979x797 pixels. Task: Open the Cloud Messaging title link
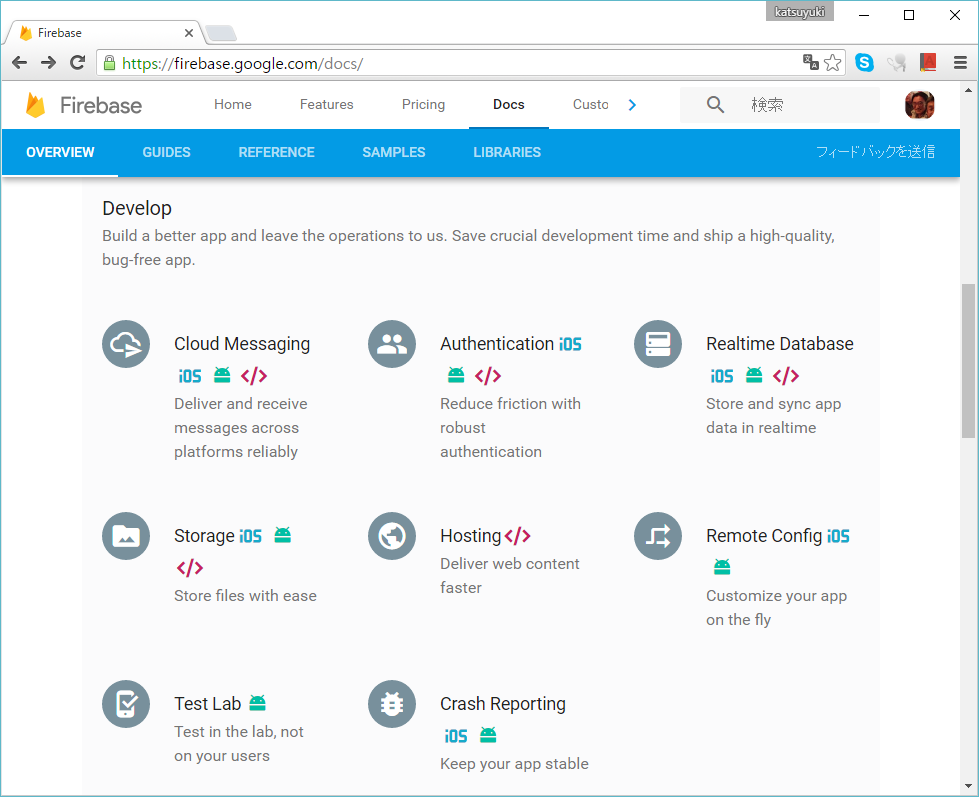(x=242, y=344)
